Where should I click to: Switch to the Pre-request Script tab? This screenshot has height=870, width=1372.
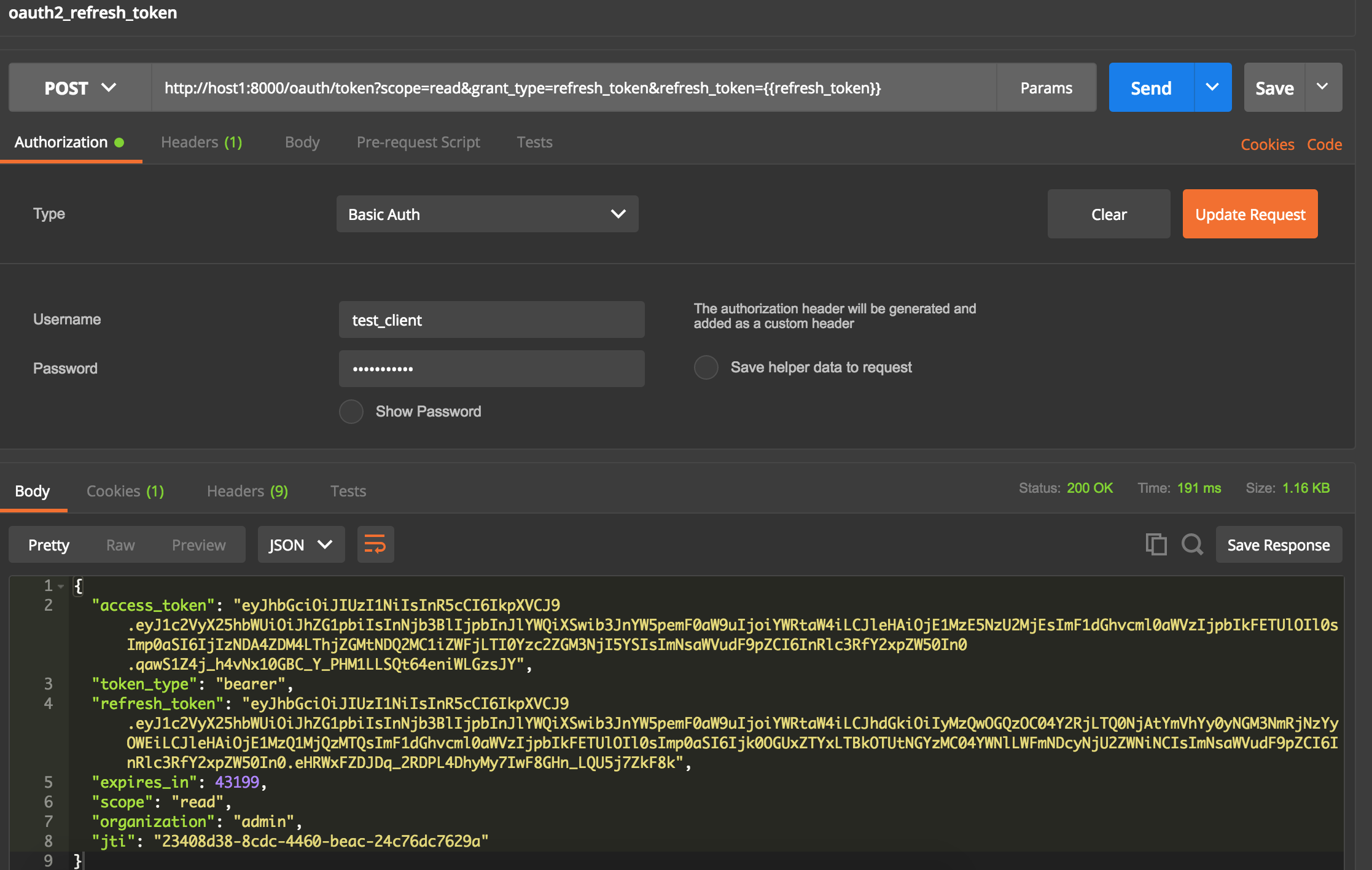(418, 142)
